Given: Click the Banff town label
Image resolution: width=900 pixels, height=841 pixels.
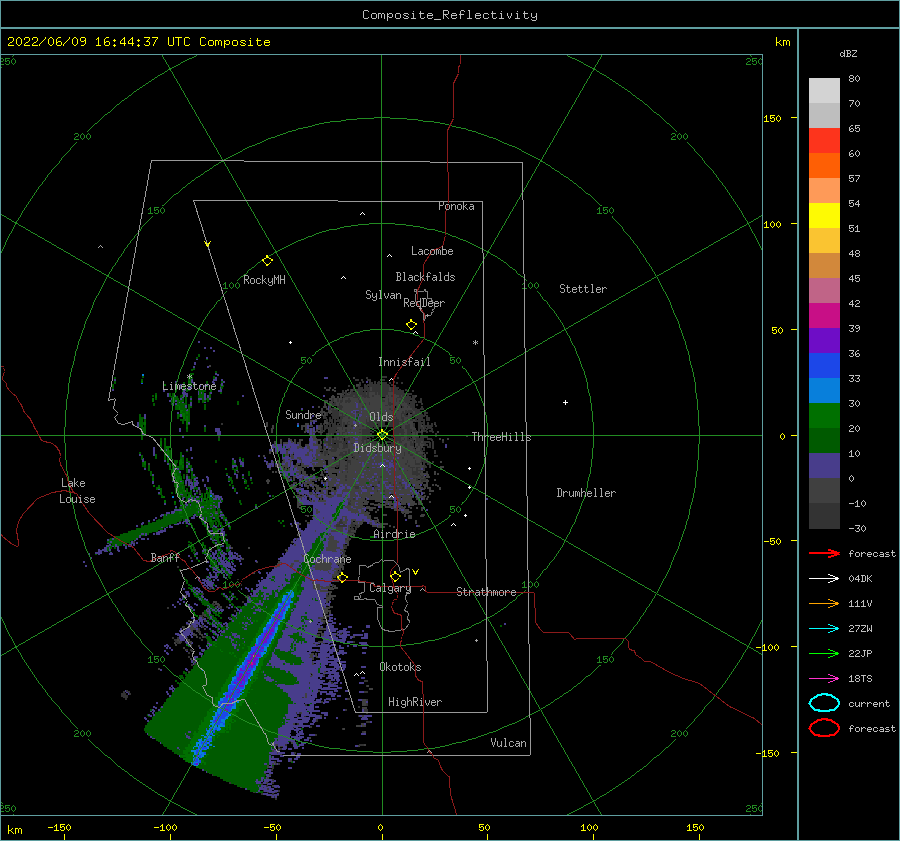Looking at the screenshot, I should [x=165, y=558].
